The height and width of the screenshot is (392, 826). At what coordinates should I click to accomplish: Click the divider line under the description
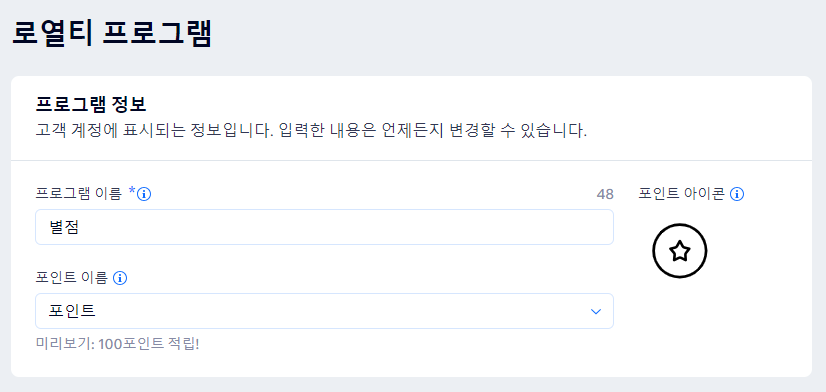pyautogui.click(x=411, y=160)
